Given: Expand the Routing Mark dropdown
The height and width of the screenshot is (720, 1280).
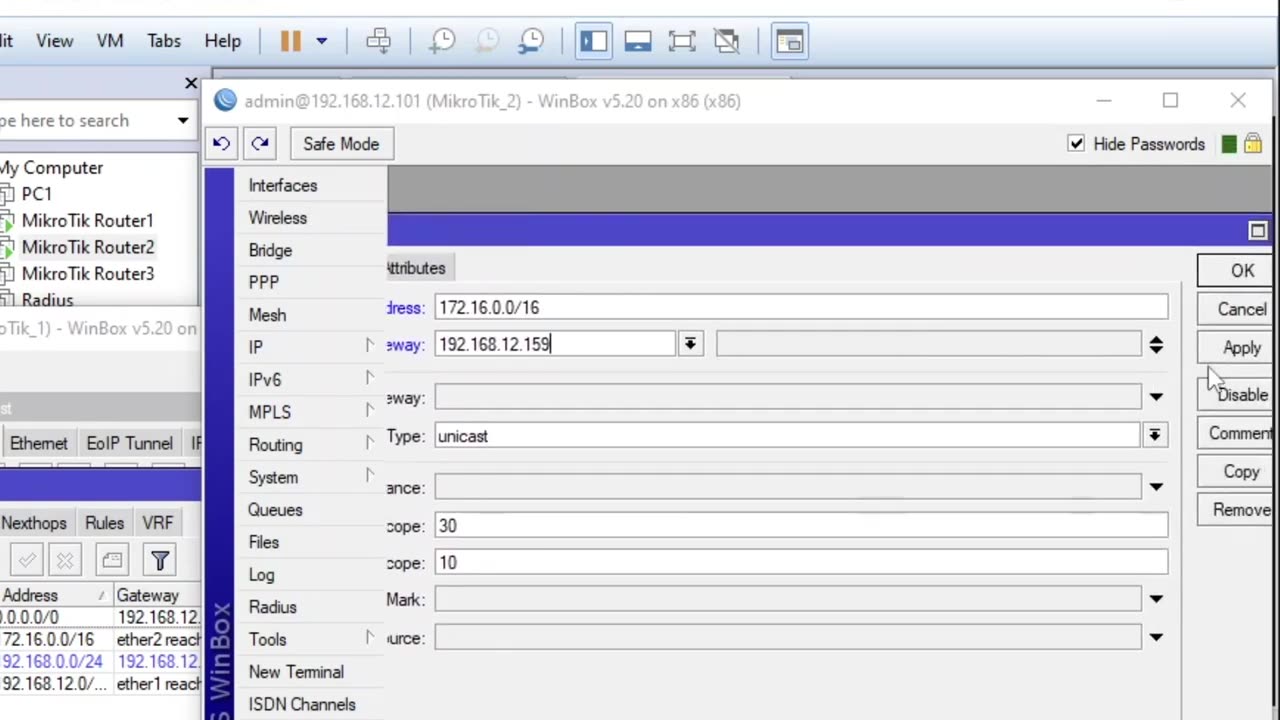Looking at the screenshot, I should pos(1156,600).
